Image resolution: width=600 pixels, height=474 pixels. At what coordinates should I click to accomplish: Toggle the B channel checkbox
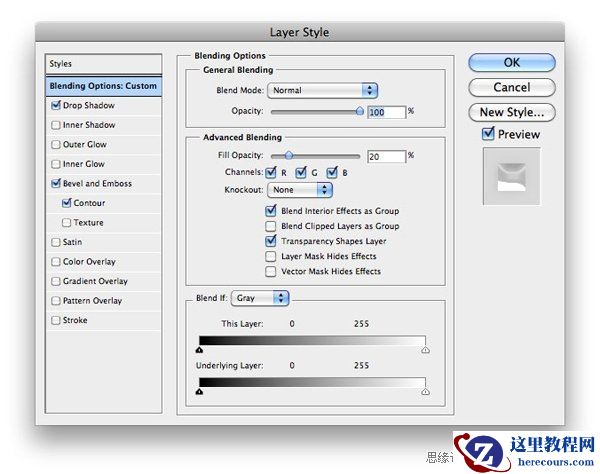332,173
